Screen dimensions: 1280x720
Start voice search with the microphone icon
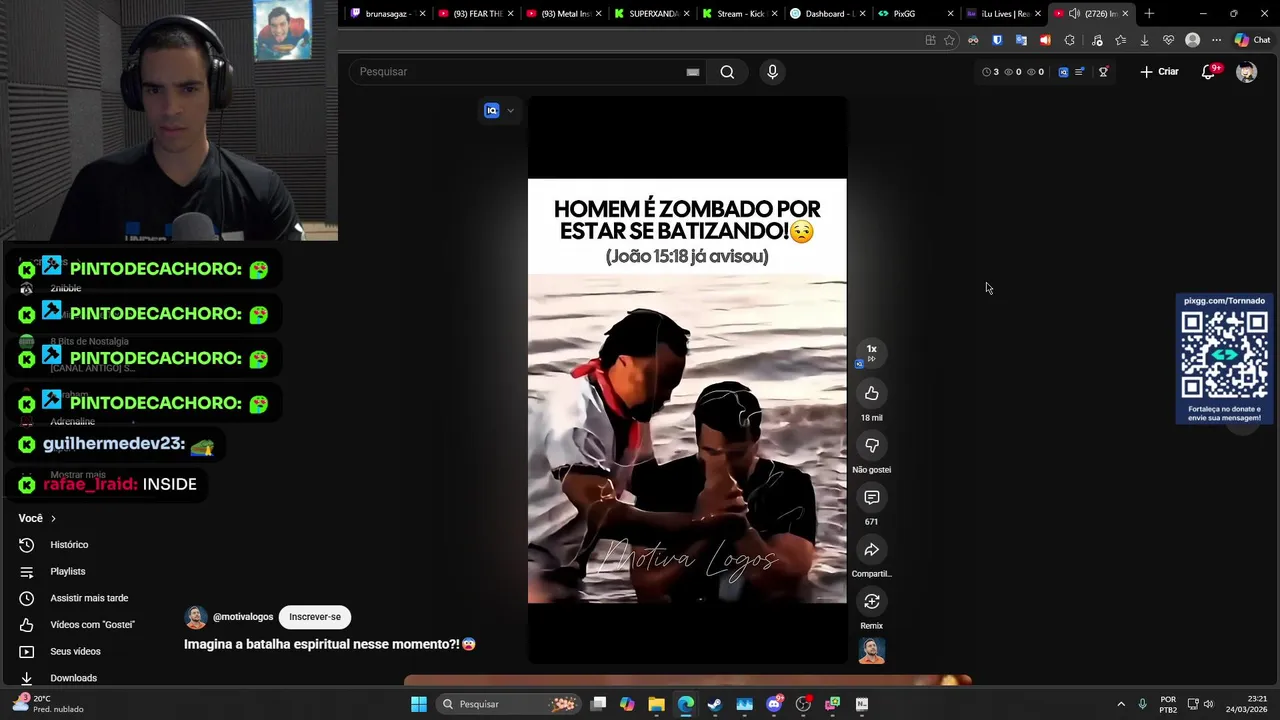(772, 72)
